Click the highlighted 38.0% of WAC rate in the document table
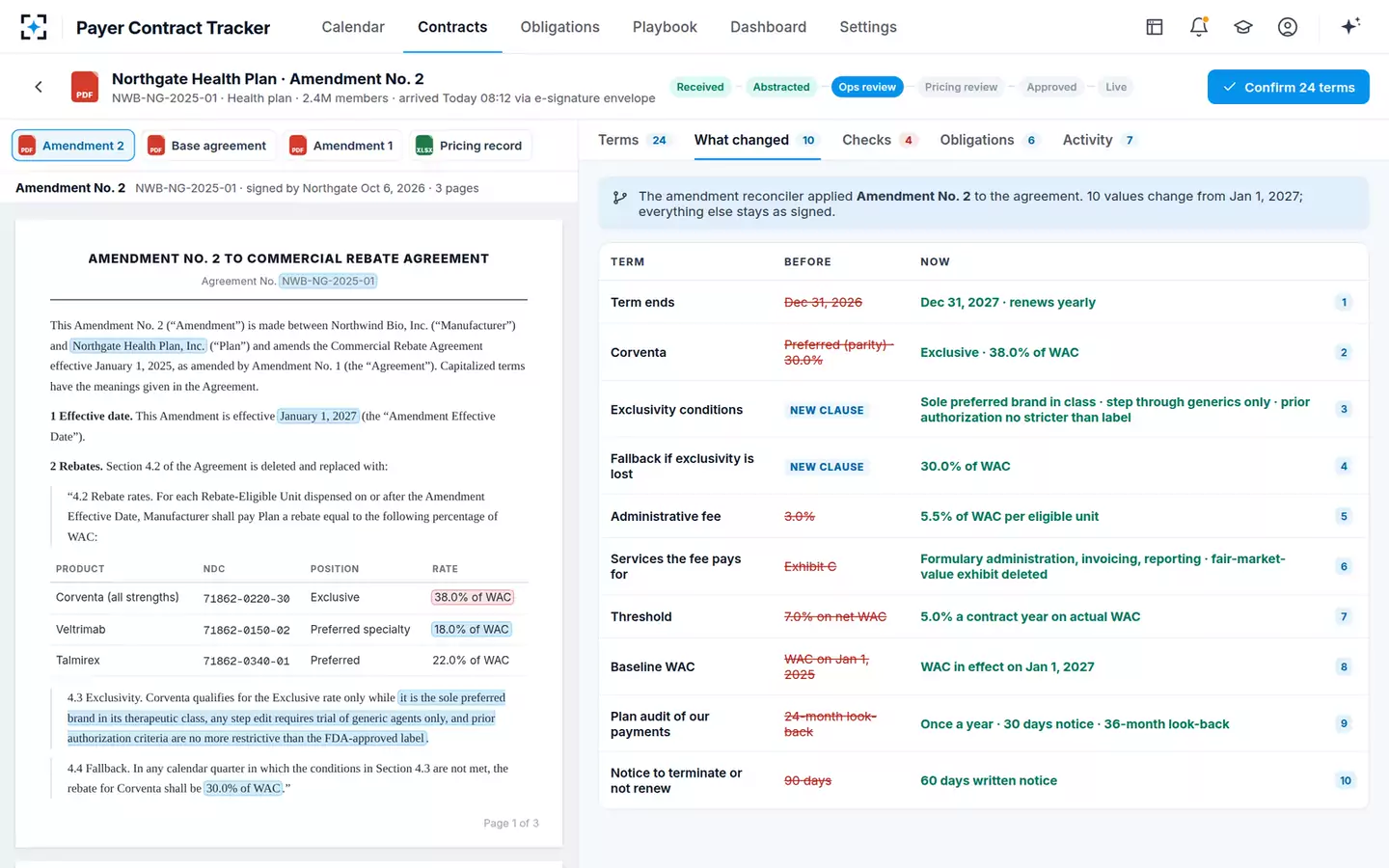The height and width of the screenshot is (868, 1389). click(x=473, y=597)
